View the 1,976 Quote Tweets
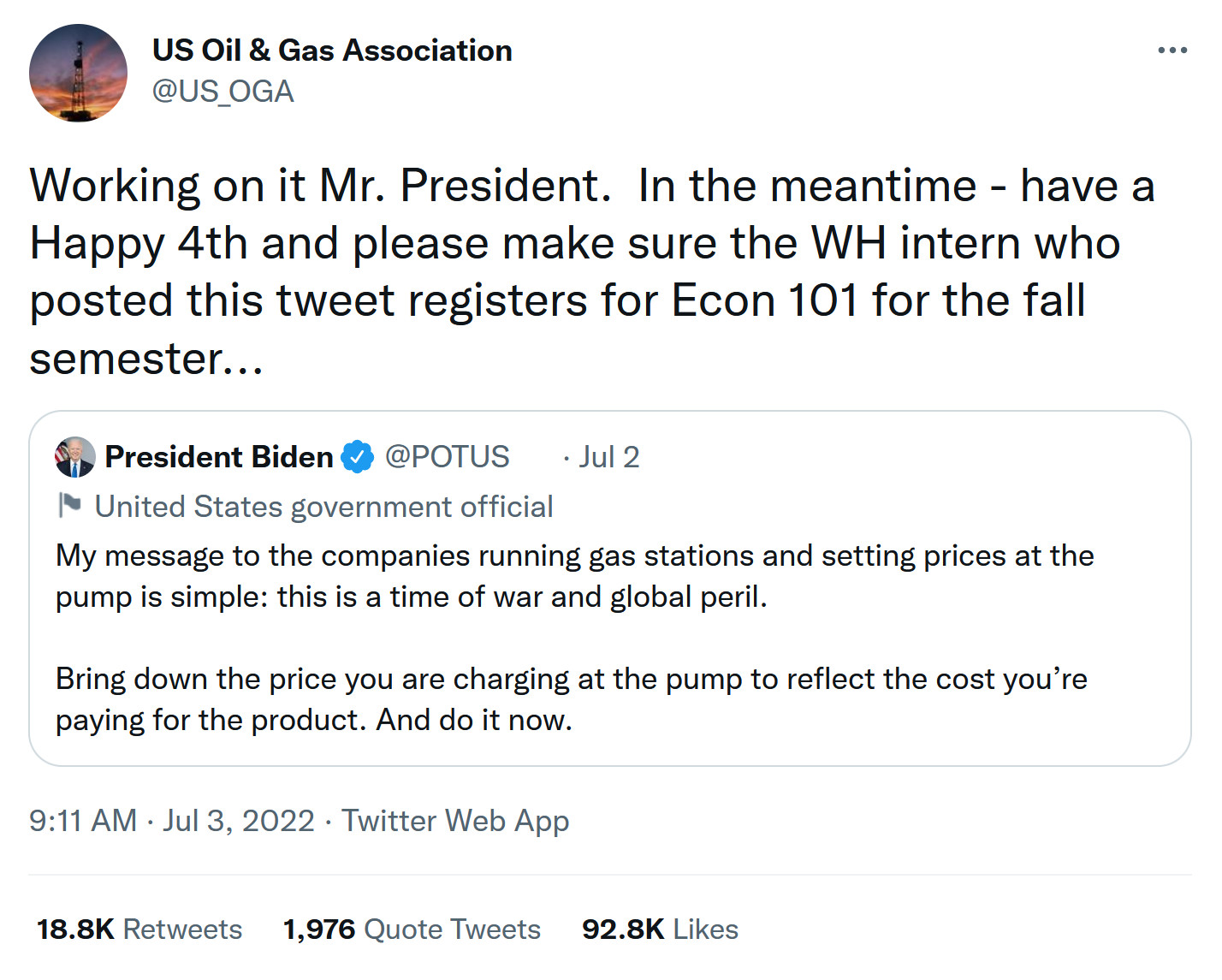Viewport: 1222px width, 980px height. pyautogui.click(x=412, y=930)
